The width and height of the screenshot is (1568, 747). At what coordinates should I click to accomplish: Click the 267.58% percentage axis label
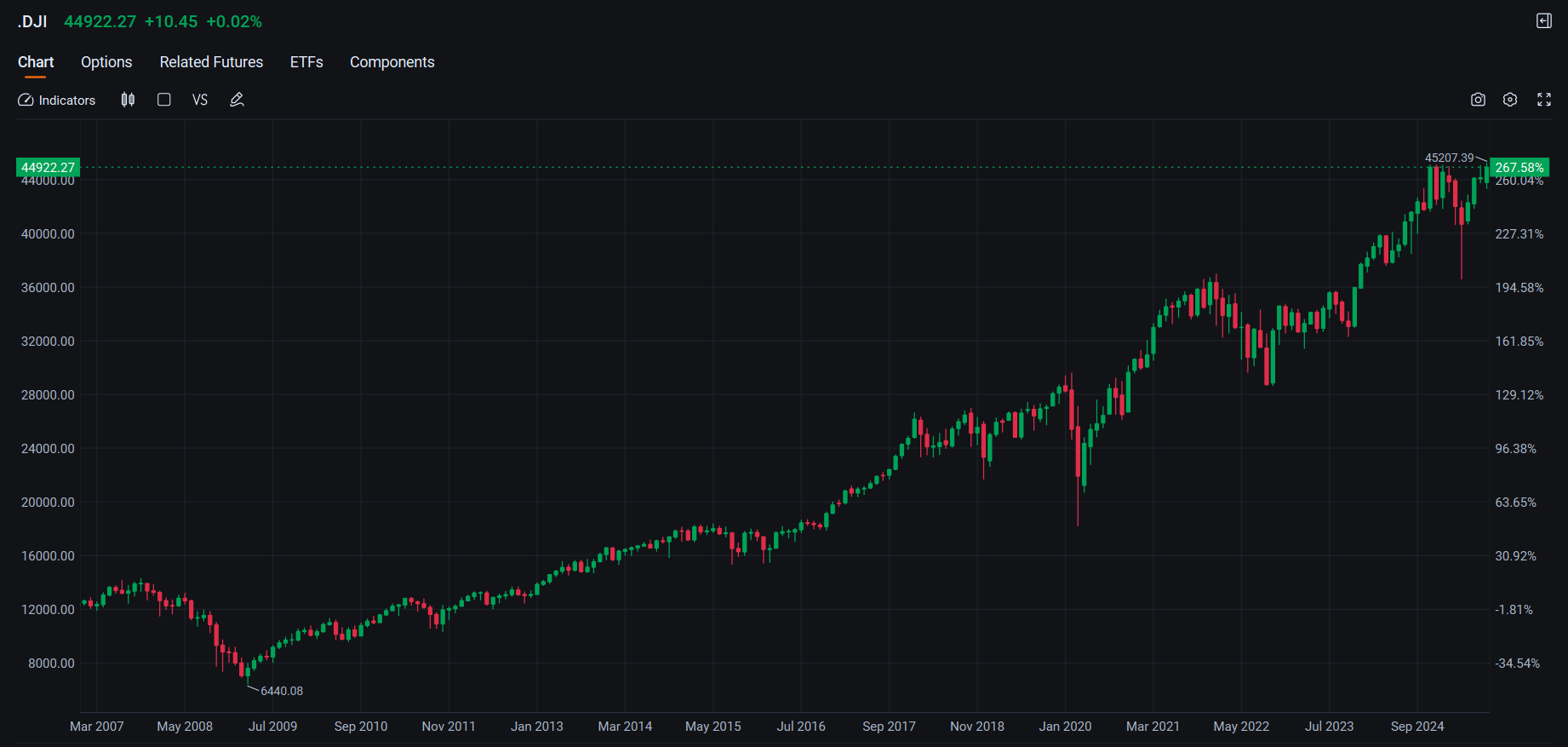(x=1519, y=168)
